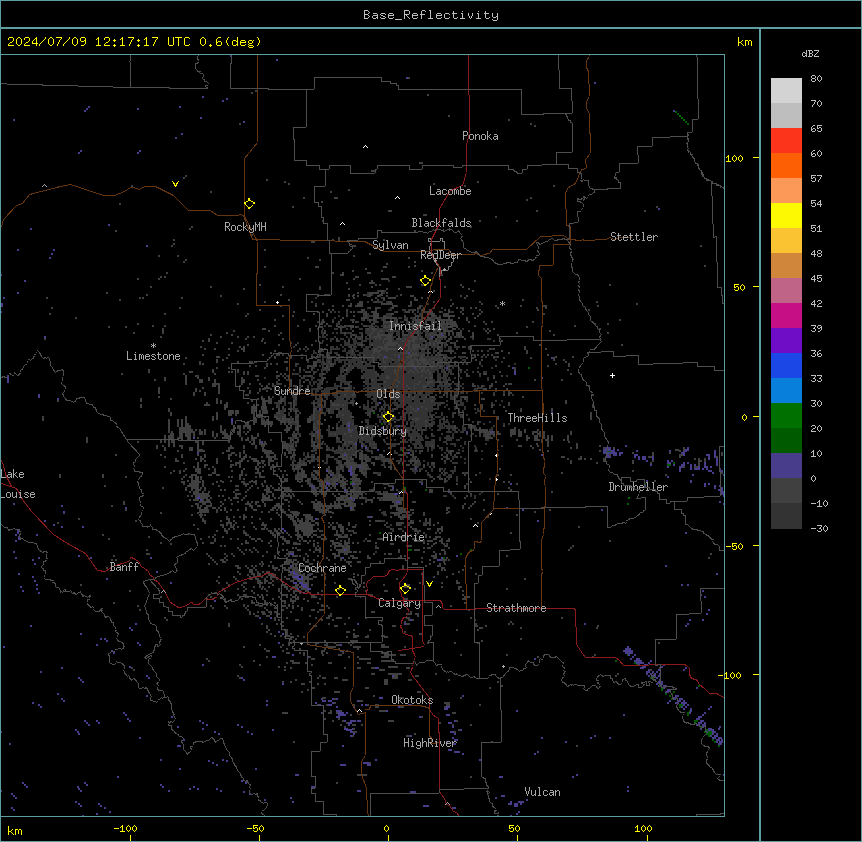The height and width of the screenshot is (842, 862).
Task: Click the yellow marker near RockyMH
Action: pos(249,204)
